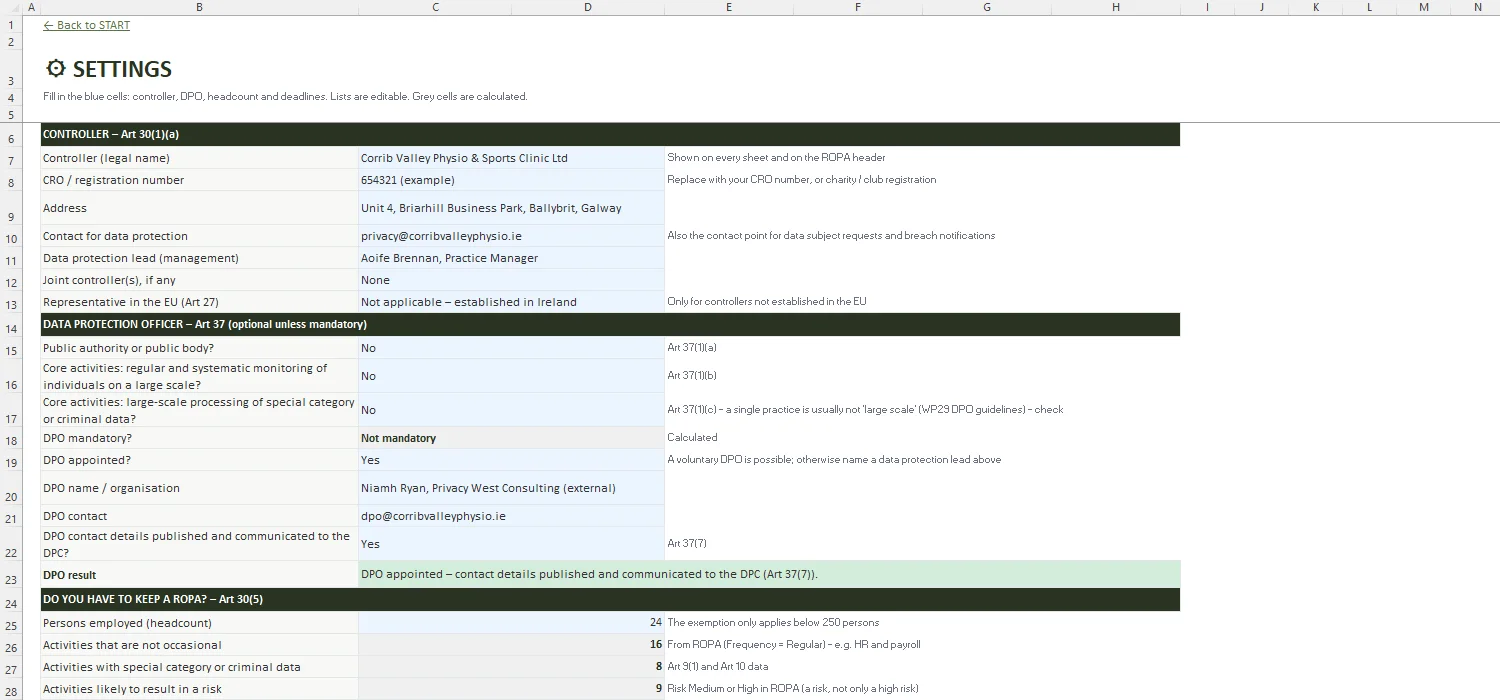The height and width of the screenshot is (700, 1500).
Task: Open the 'DPO contact details published' answer cell
Action: pyautogui.click(x=511, y=544)
